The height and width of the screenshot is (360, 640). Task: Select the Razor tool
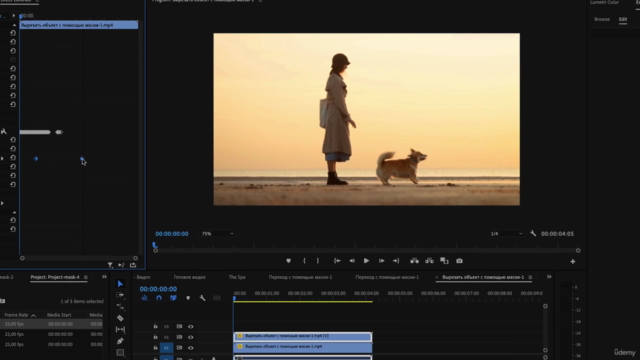(120, 318)
